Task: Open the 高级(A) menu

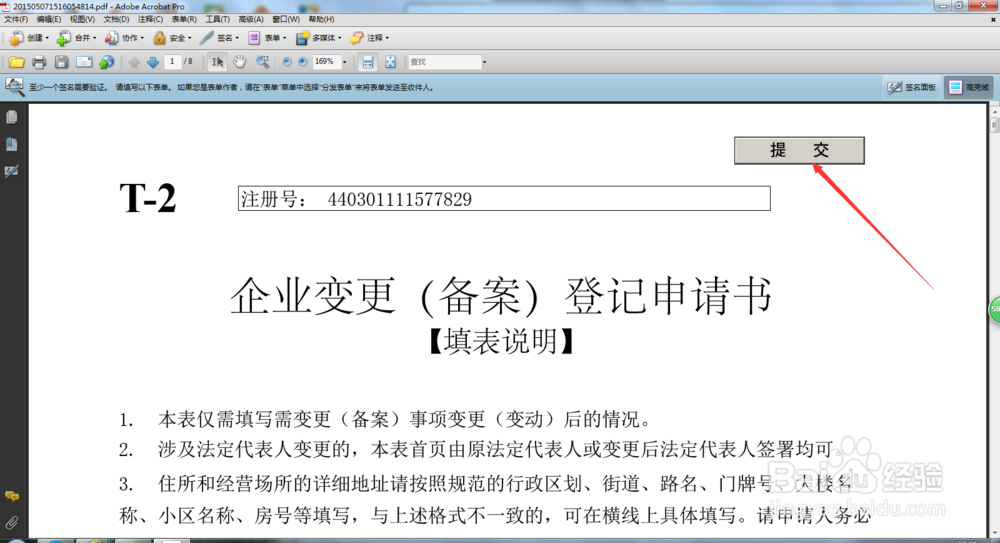Action: click(x=251, y=20)
